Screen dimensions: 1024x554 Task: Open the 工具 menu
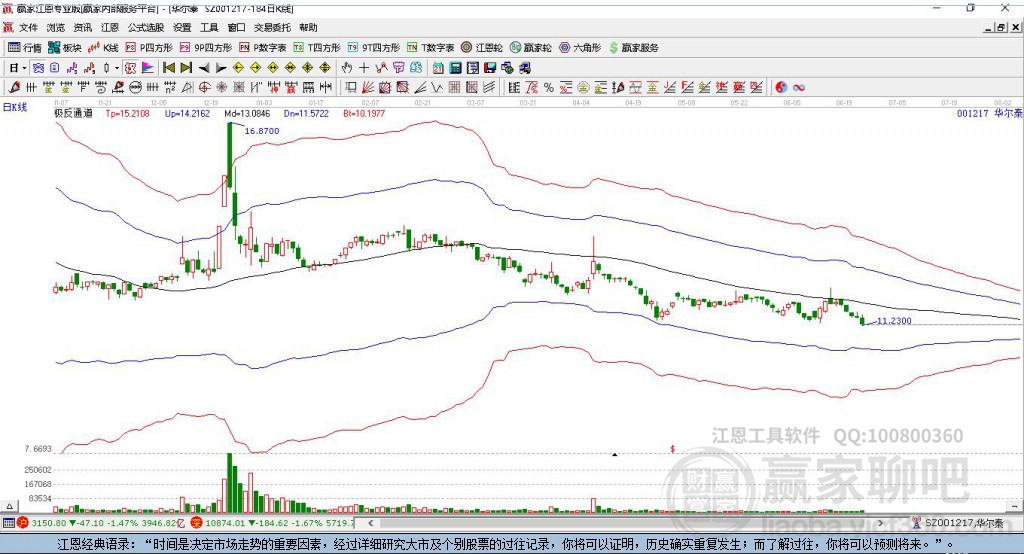pyautogui.click(x=209, y=27)
